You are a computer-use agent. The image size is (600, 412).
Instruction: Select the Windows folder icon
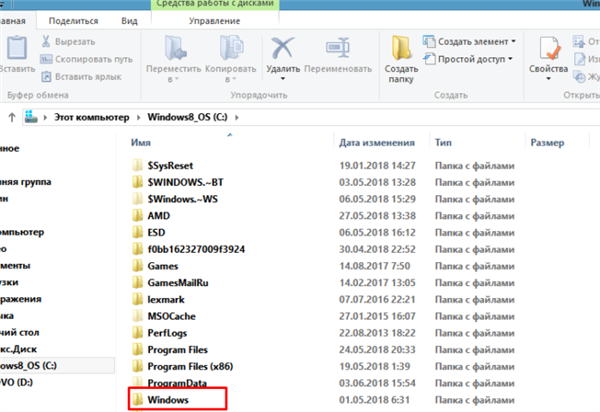[137, 399]
